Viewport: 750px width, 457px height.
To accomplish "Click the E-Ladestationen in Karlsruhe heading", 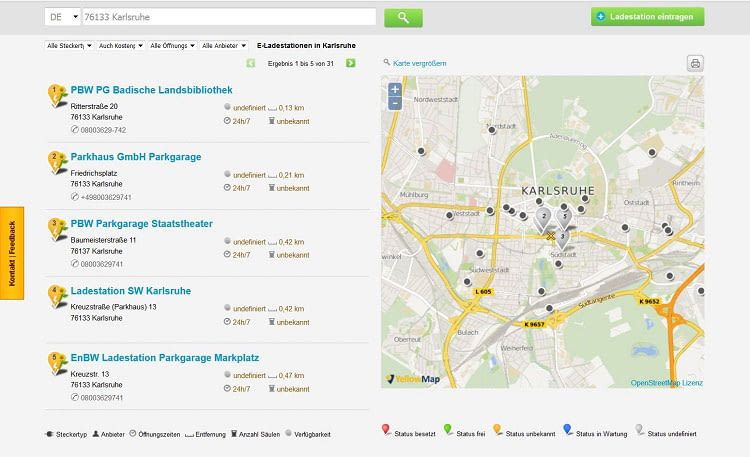I will (306, 46).
